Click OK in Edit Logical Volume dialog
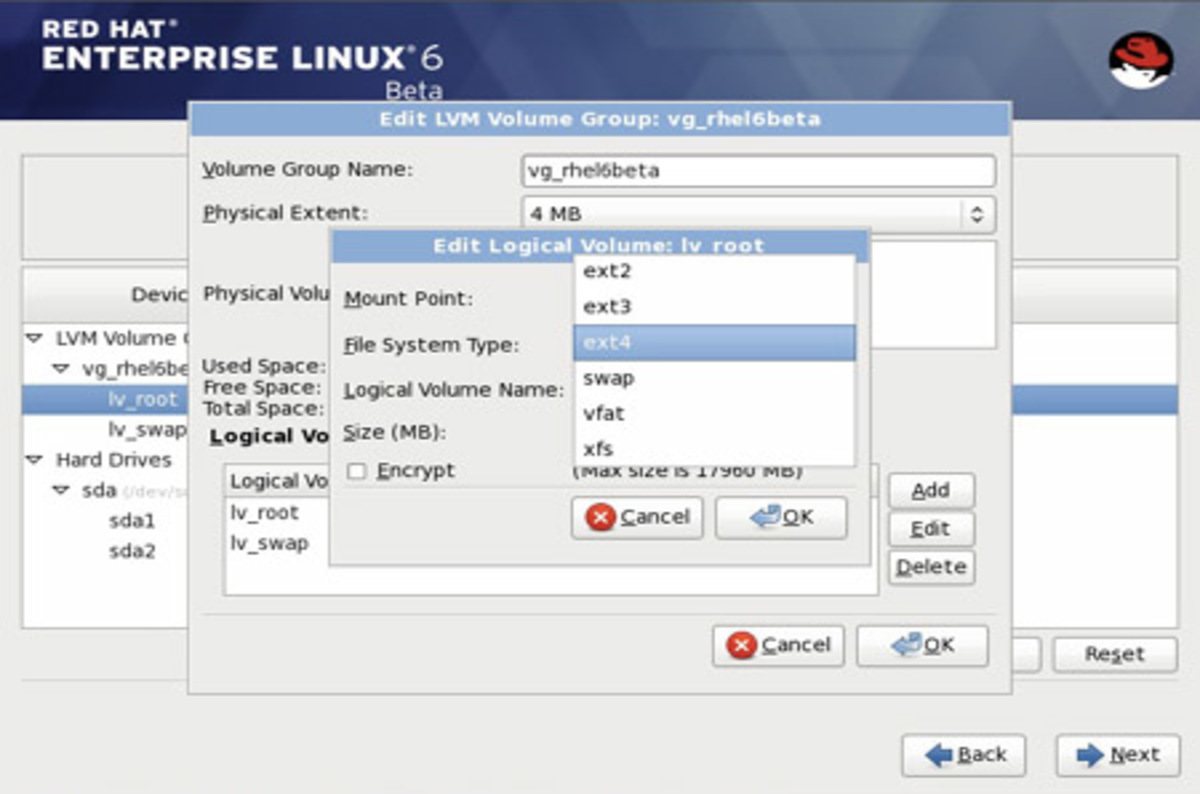Image resolution: width=1200 pixels, height=794 pixels. coord(781,518)
